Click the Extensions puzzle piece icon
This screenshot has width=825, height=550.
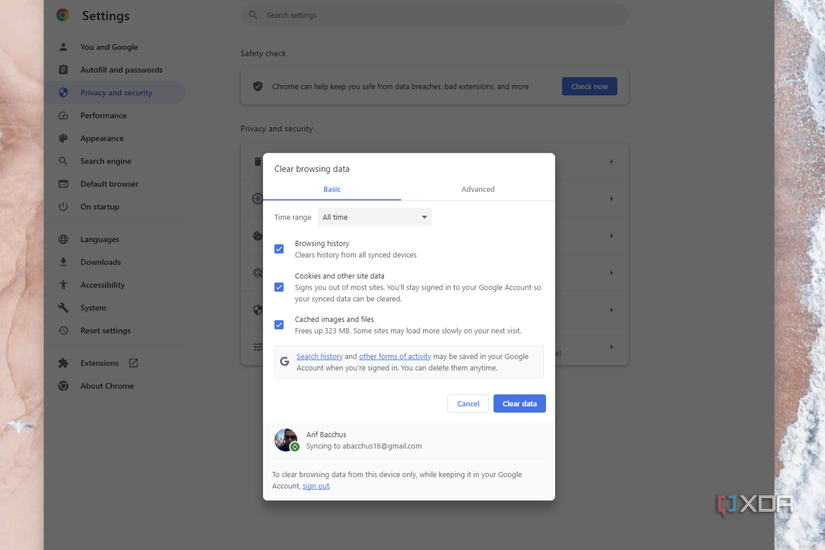(63, 363)
